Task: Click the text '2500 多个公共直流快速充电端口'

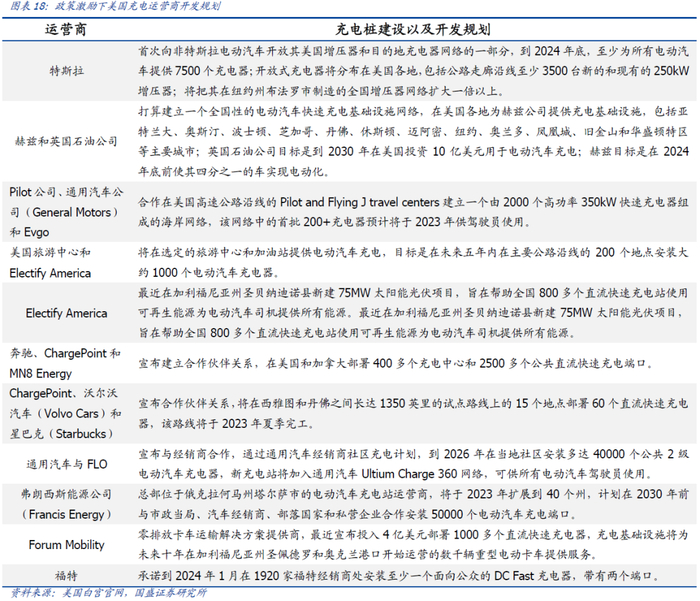Action: tap(563, 363)
